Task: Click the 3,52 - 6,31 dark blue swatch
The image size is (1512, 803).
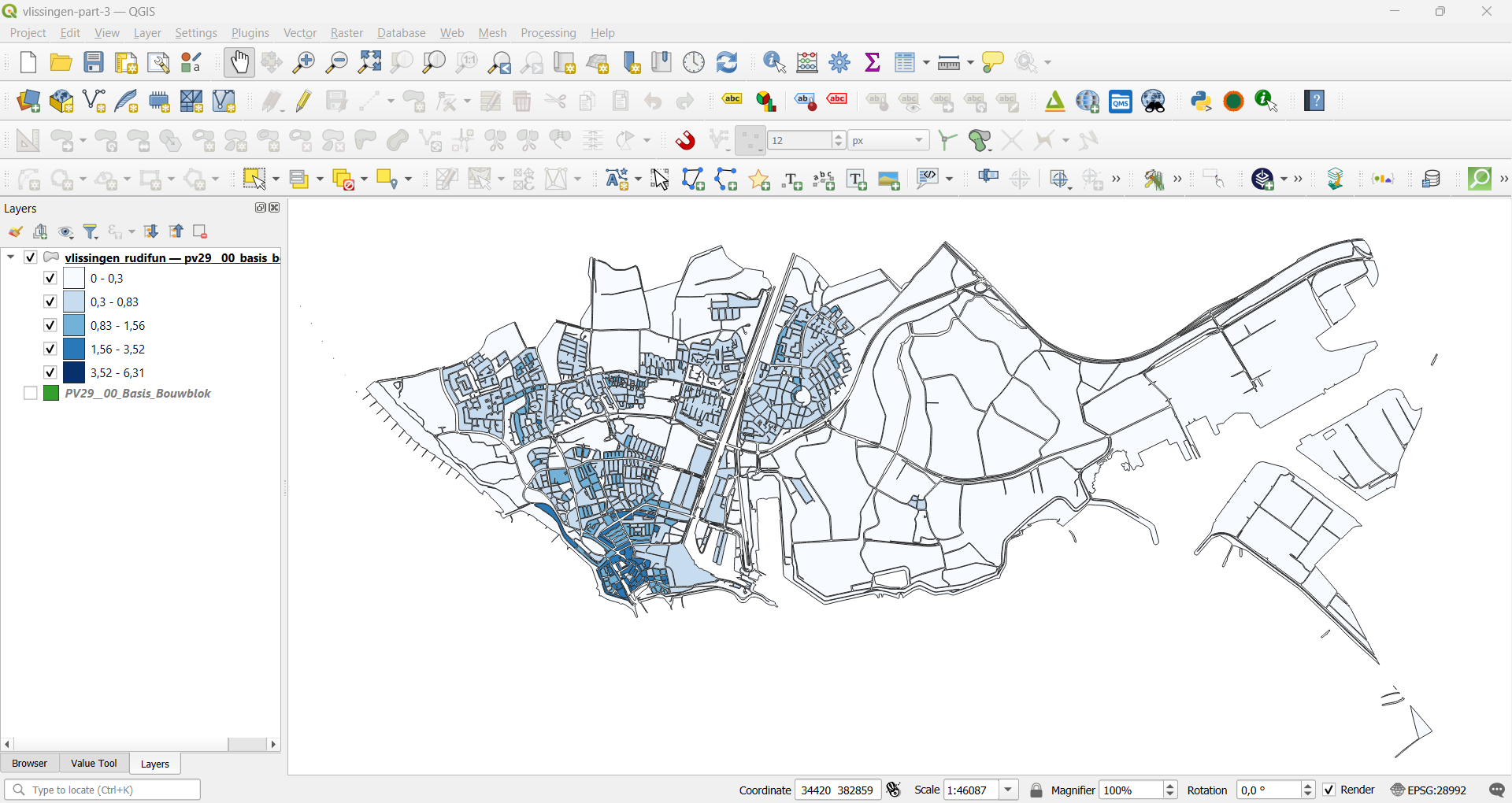Action: [x=74, y=372]
